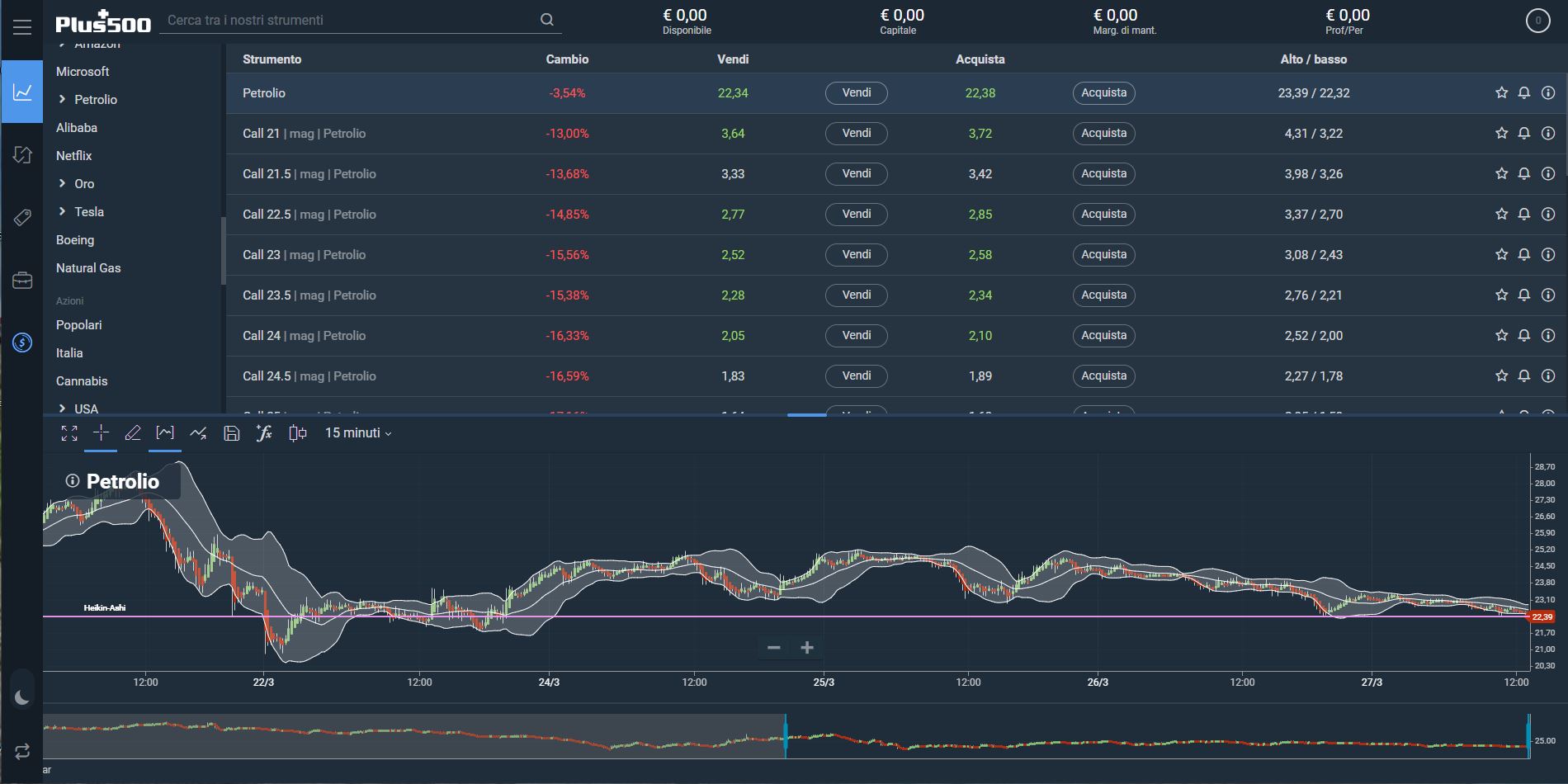Open info details for Petrolio row
Screen dimensions: 1568x784
coord(1548,92)
